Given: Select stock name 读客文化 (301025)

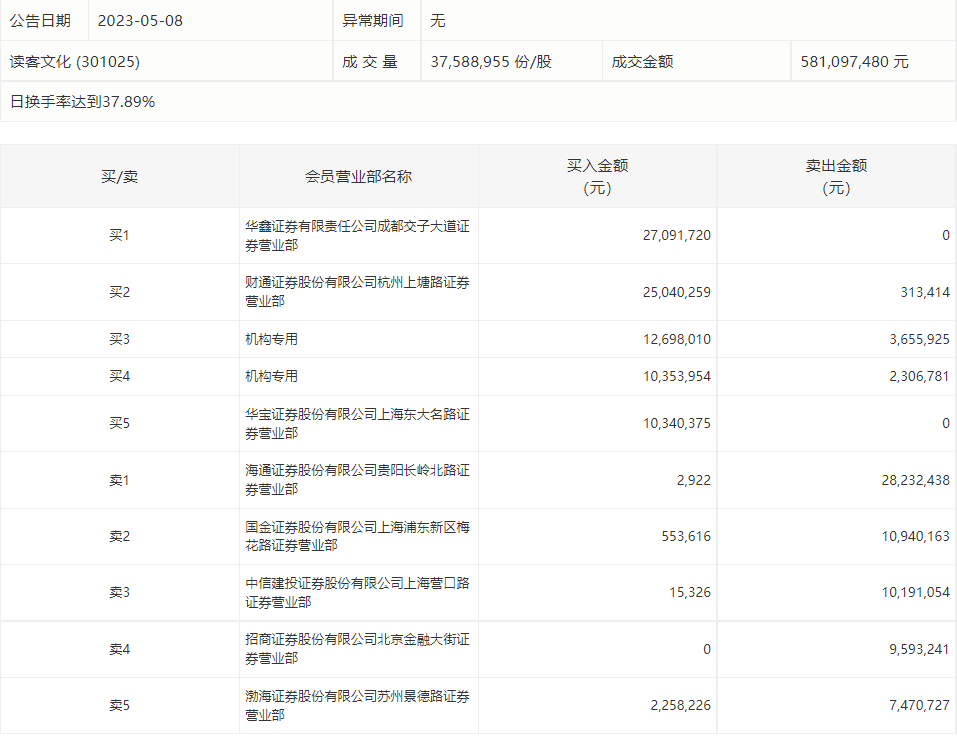Looking at the screenshot, I should (74, 62).
